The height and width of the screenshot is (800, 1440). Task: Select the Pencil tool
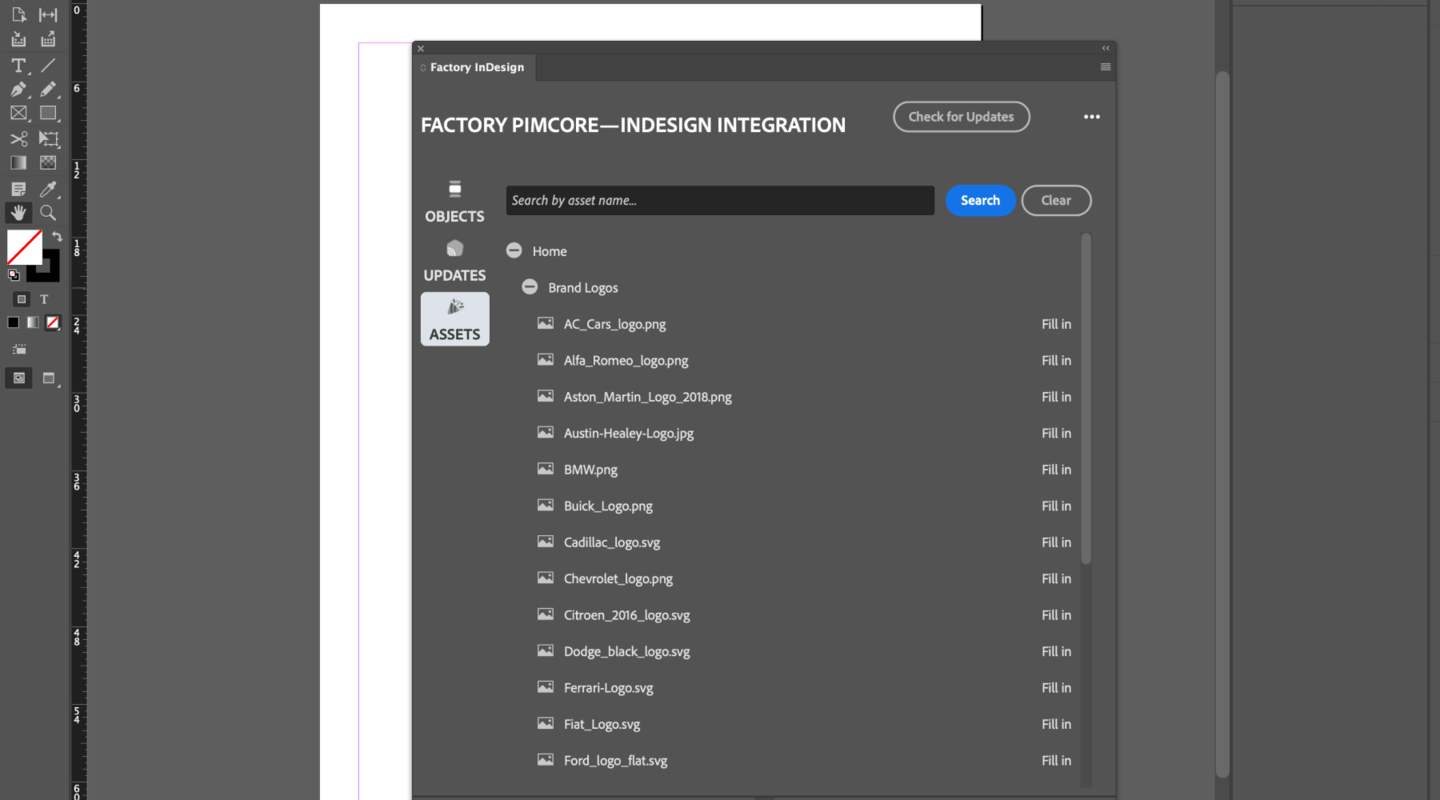click(48, 89)
